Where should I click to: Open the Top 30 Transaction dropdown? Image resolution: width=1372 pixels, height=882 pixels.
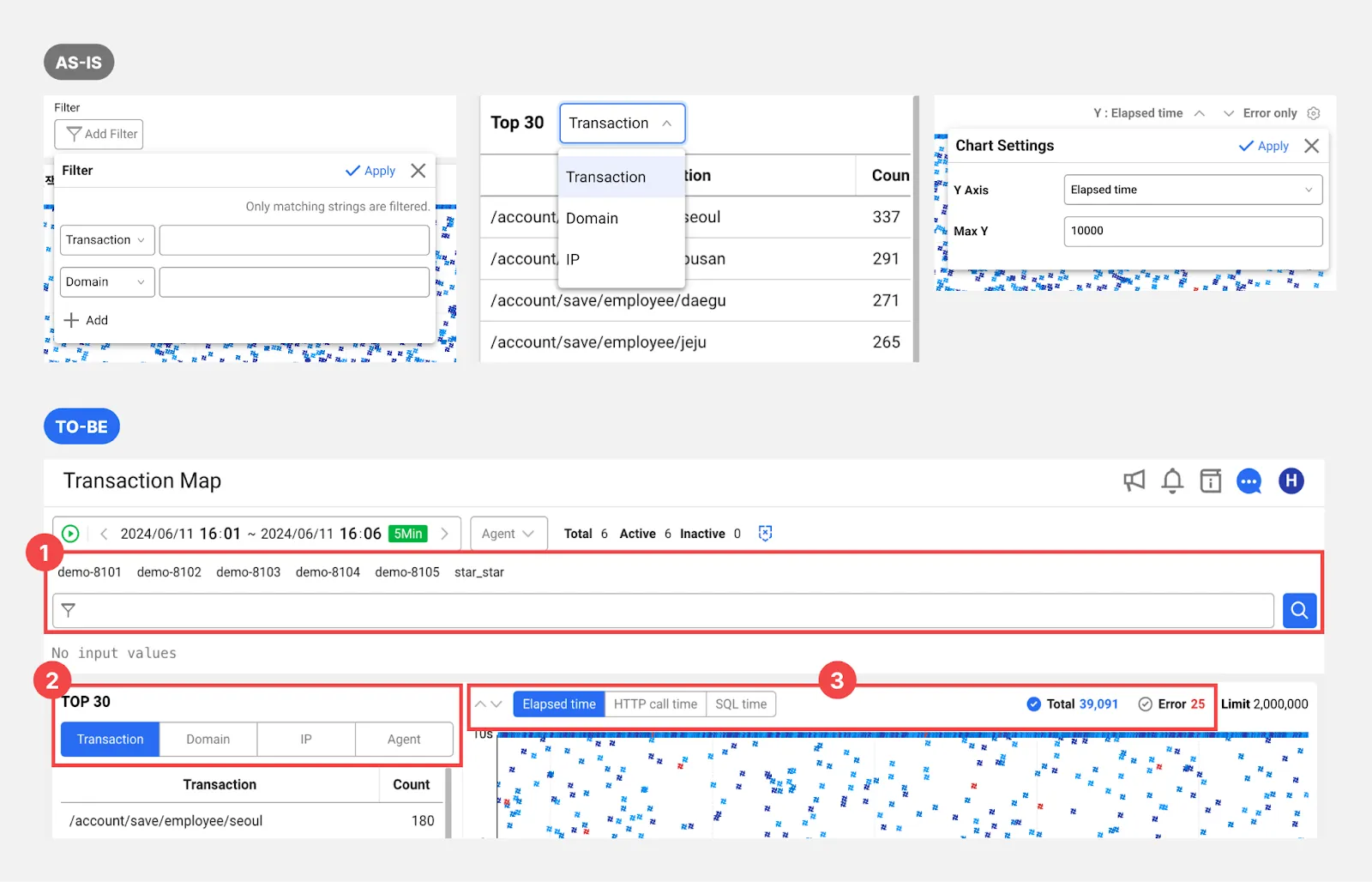(623, 124)
